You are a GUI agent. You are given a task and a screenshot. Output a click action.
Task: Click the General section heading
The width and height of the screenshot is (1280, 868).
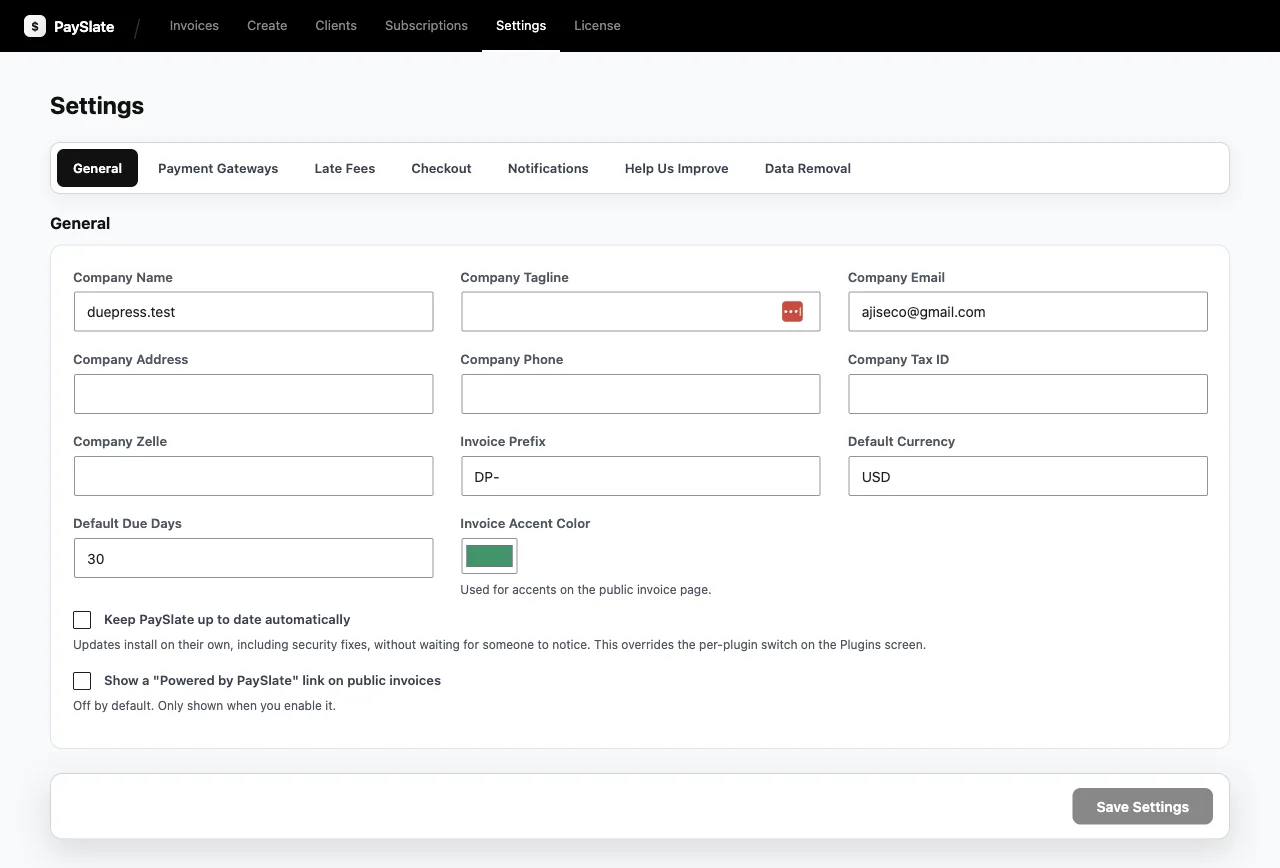point(80,223)
